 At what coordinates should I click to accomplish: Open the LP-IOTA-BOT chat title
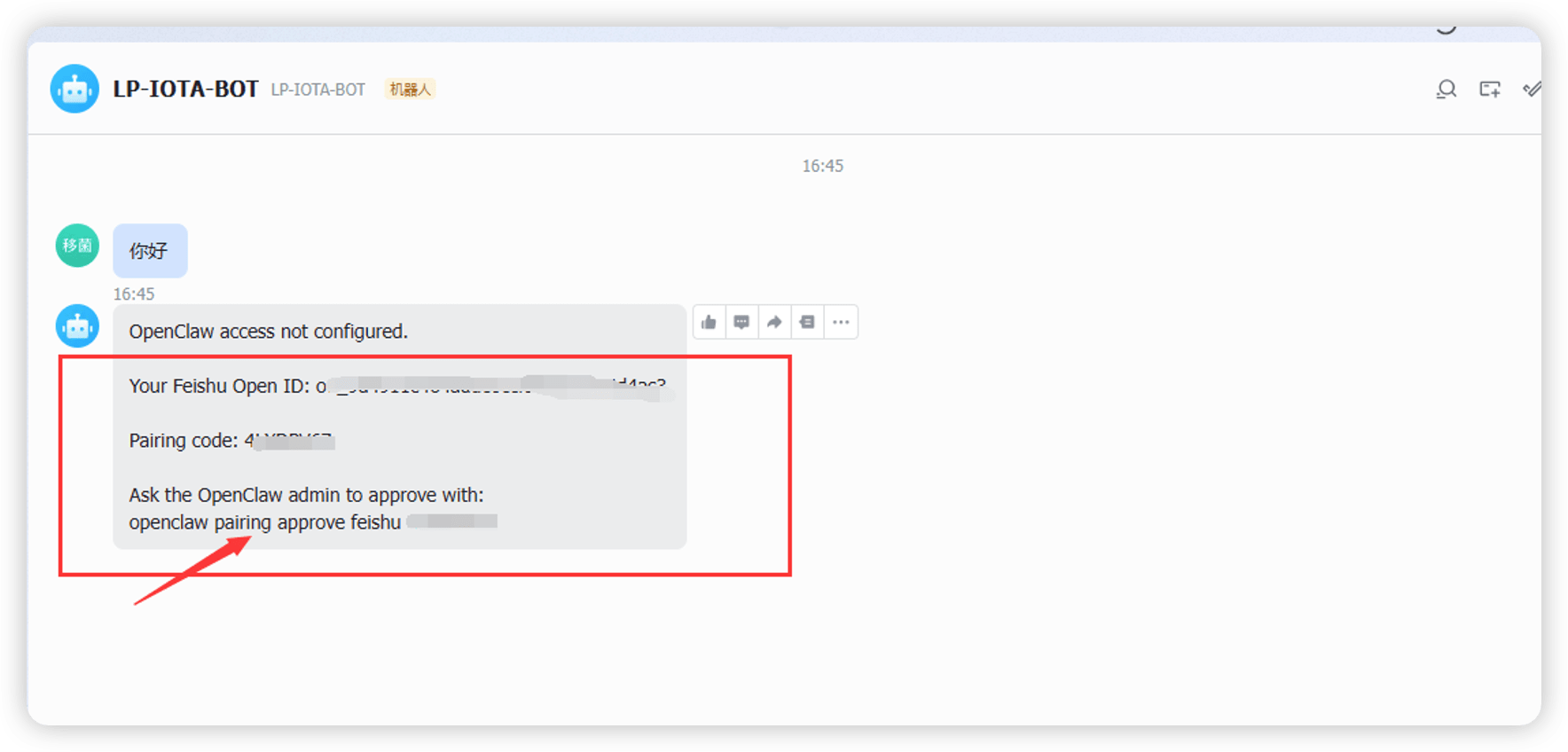click(x=185, y=90)
